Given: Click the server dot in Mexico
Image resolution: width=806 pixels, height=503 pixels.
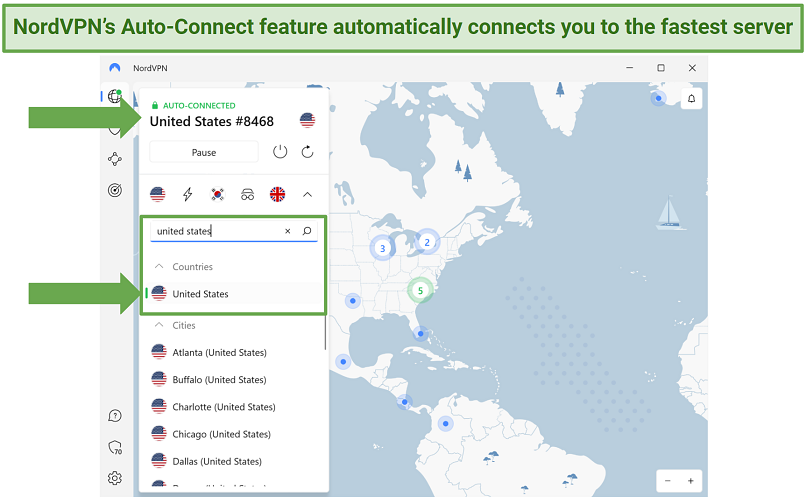Looking at the screenshot, I should click(x=343, y=362).
